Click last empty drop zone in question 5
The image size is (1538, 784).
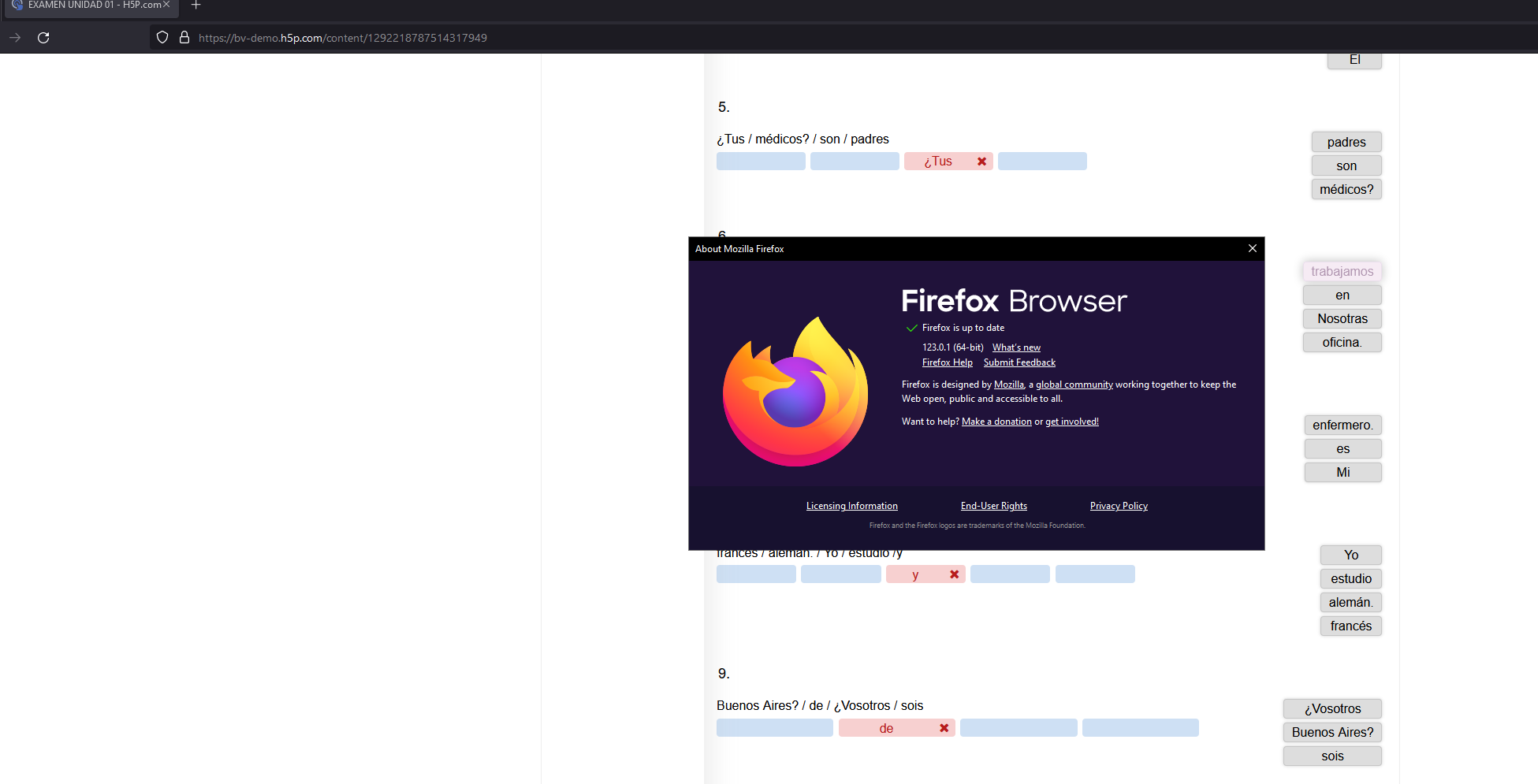click(x=1042, y=162)
